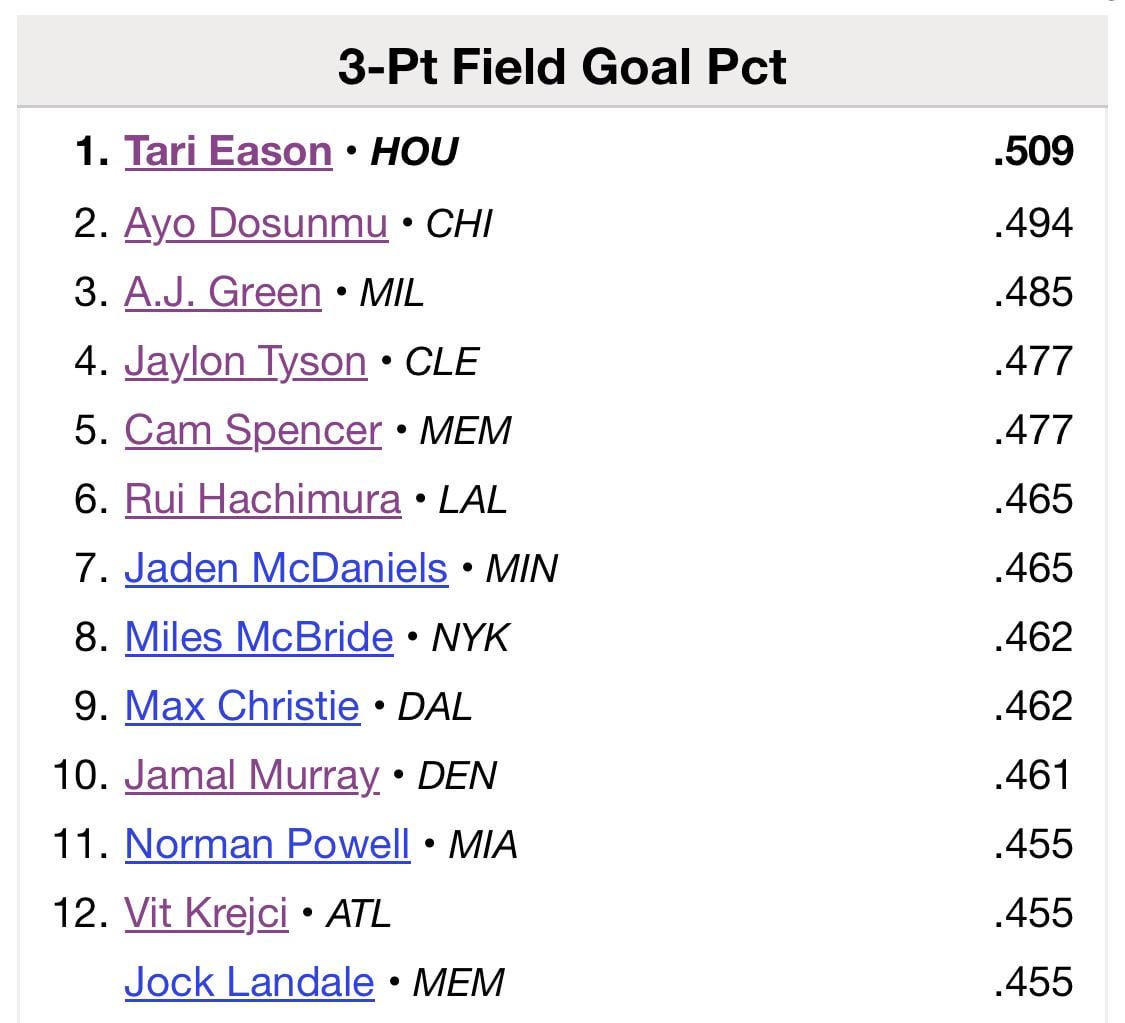Open Max Christie's player page
Viewport: 1125px width, 1023px height.
[x=241, y=706]
